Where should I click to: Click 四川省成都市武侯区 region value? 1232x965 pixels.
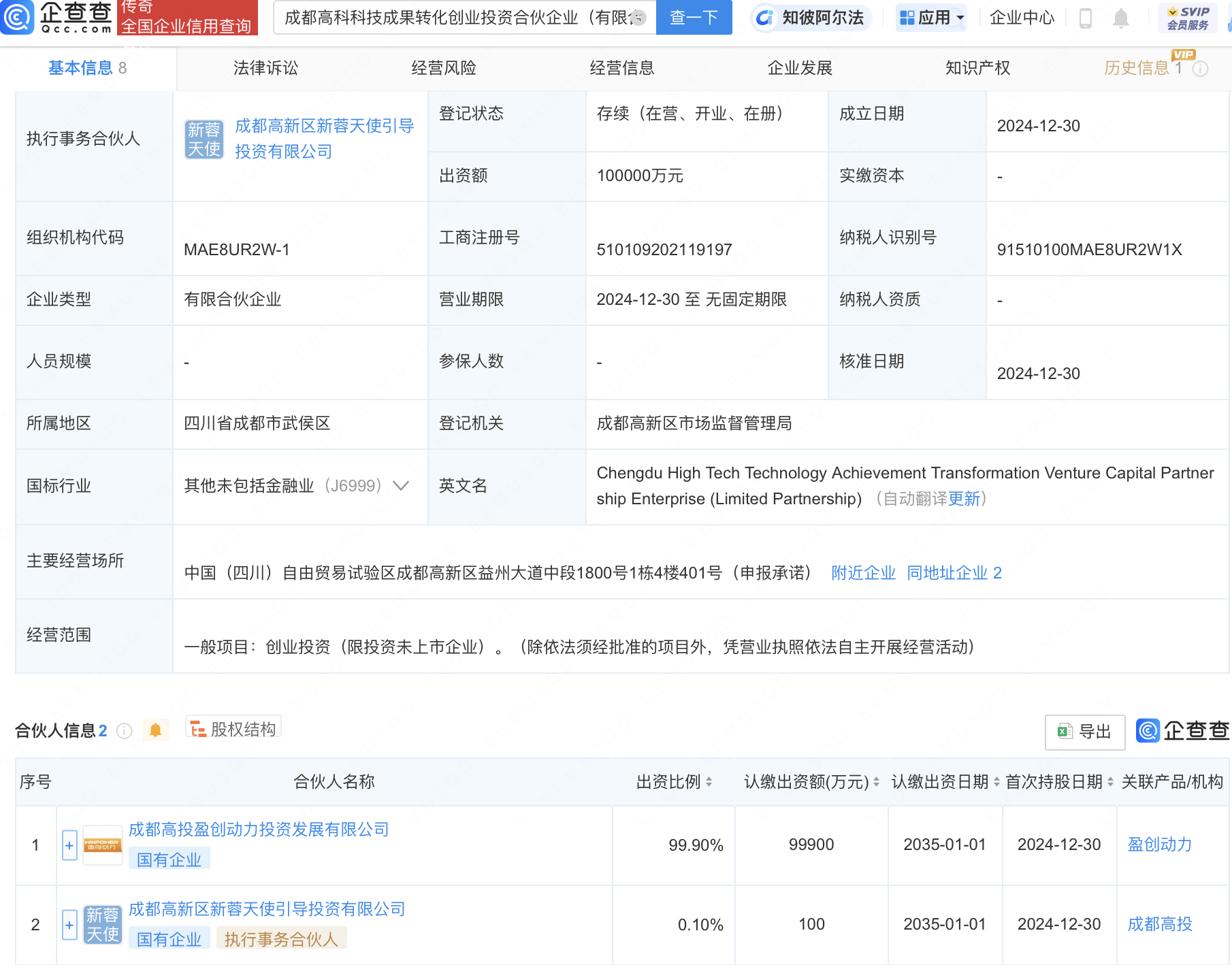(x=257, y=423)
